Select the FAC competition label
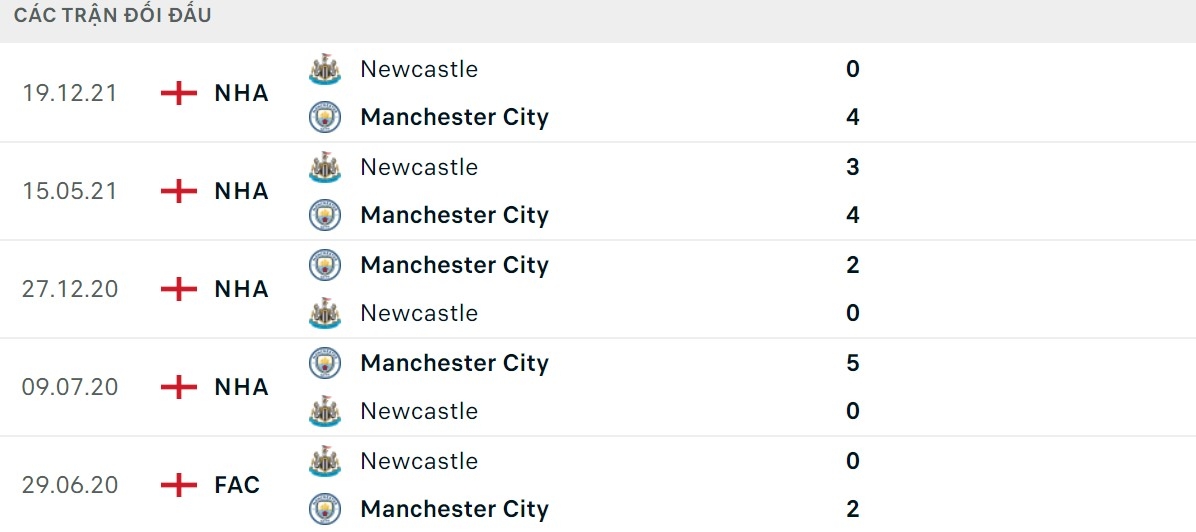The width and height of the screenshot is (1196, 532). click(x=237, y=485)
